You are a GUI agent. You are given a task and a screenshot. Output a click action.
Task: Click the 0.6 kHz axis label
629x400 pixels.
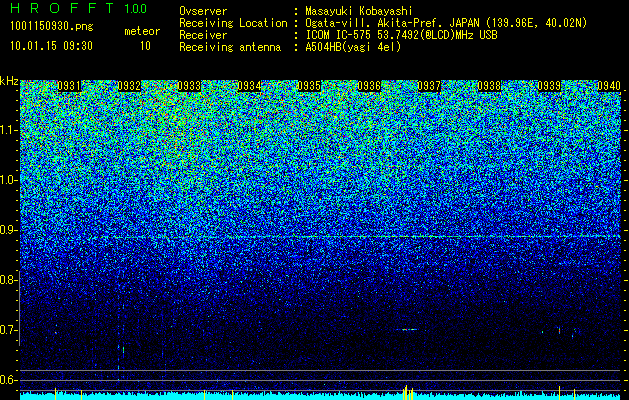click(9, 380)
